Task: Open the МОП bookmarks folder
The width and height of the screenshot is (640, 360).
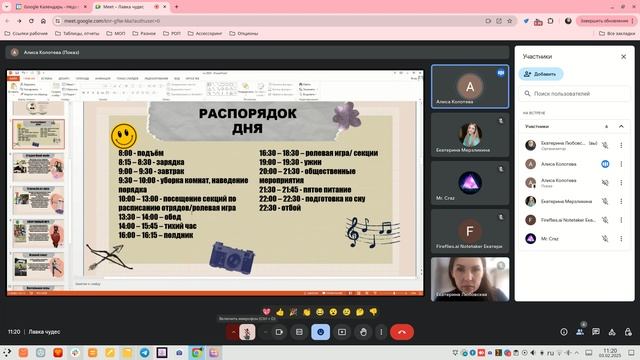Action: pyautogui.click(x=116, y=33)
